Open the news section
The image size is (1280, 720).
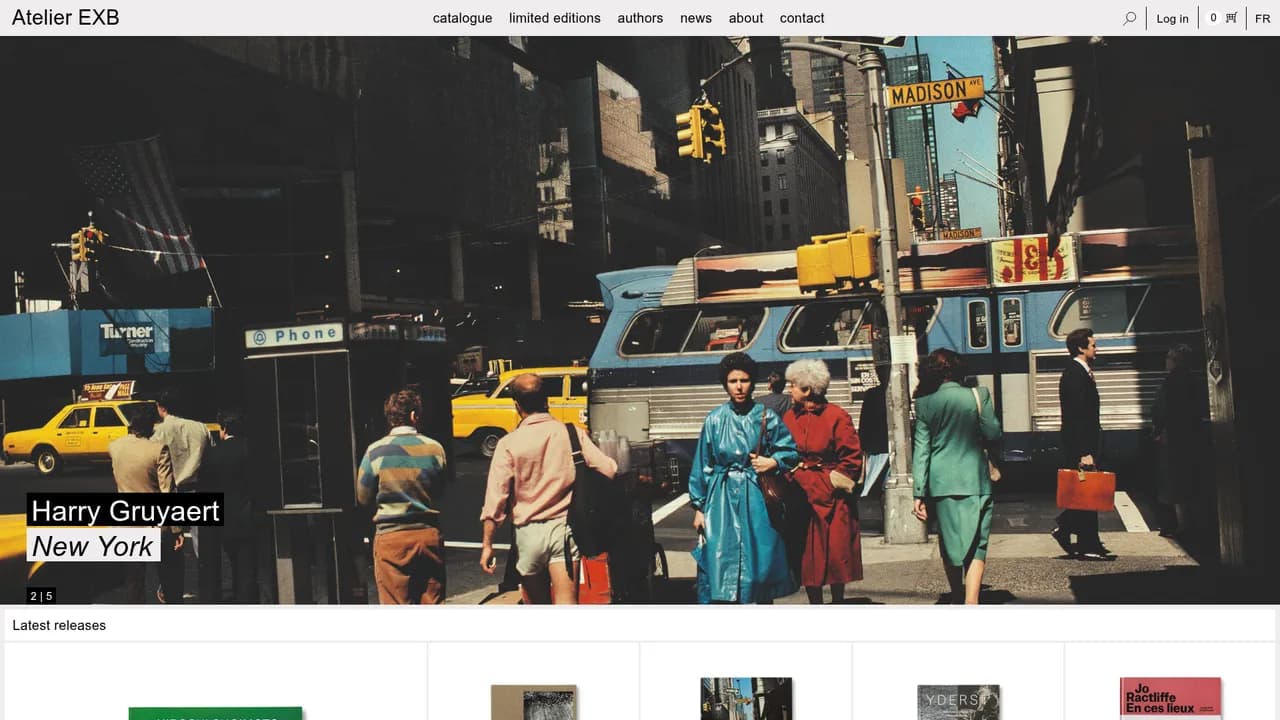[x=696, y=18]
